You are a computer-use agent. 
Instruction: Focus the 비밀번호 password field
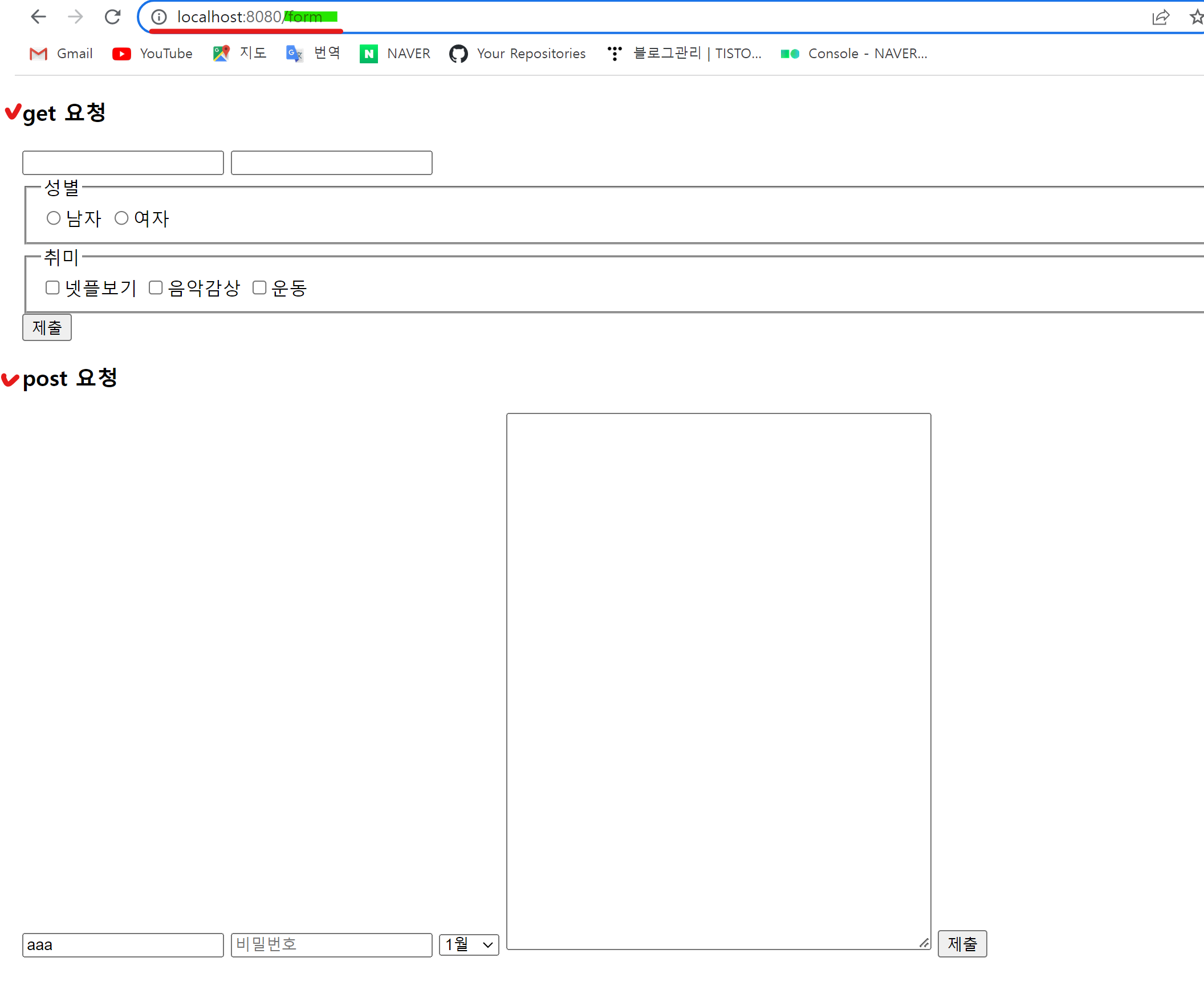(331, 945)
